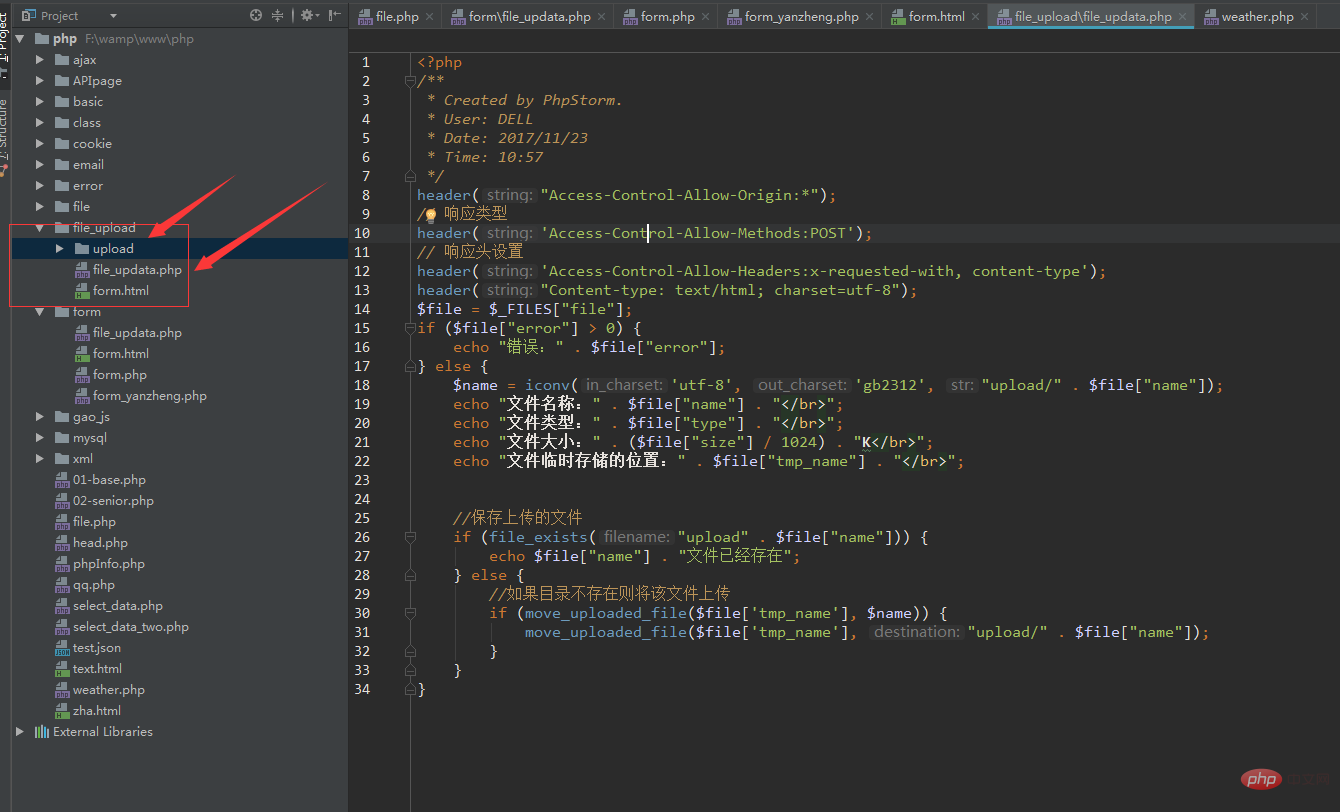Expand the APIpage folder arrow
The image size is (1340, 812).
click(40, 81)
